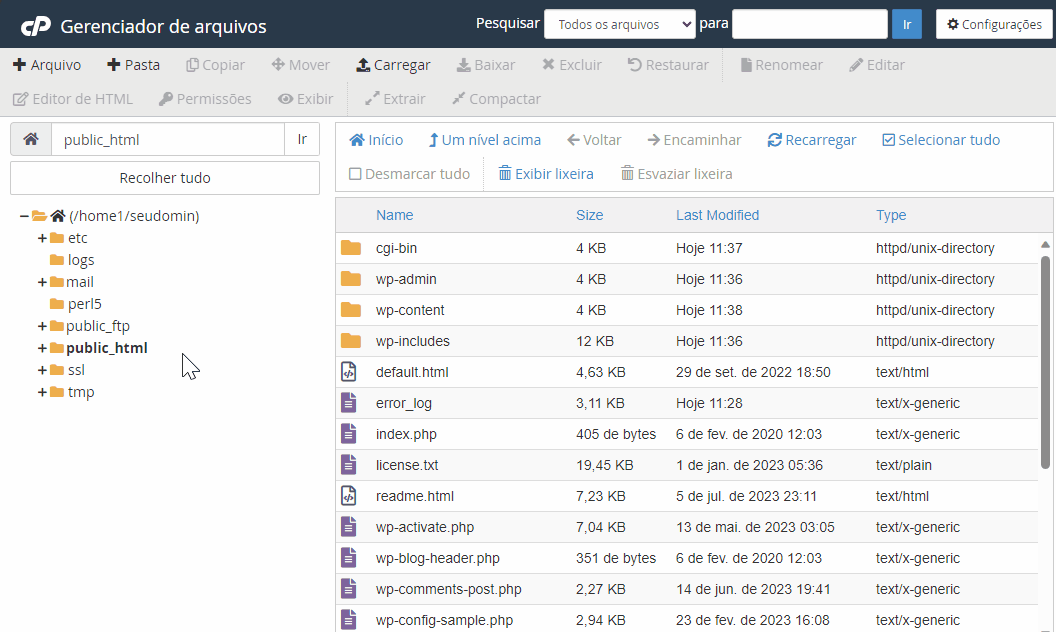Click the Mover toolbar button
Screen dimensions: 1056x632
click(x=300, y=65)
